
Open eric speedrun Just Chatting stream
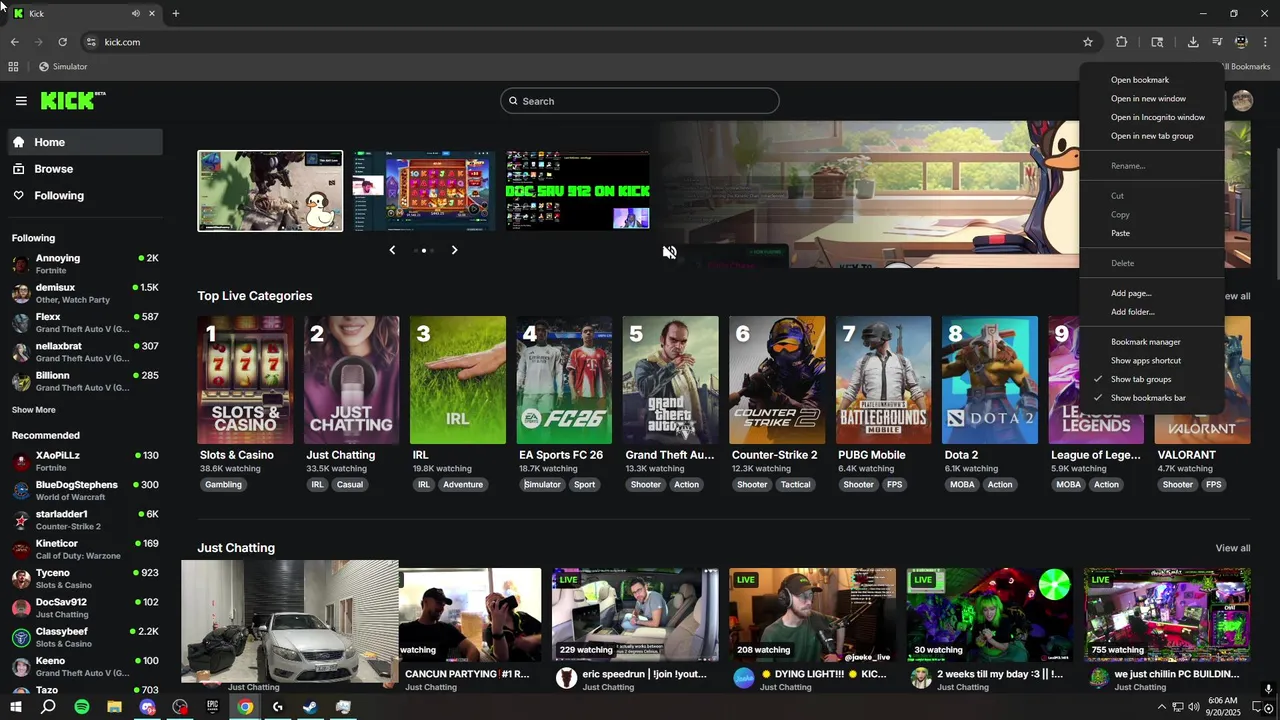[635, 615]
